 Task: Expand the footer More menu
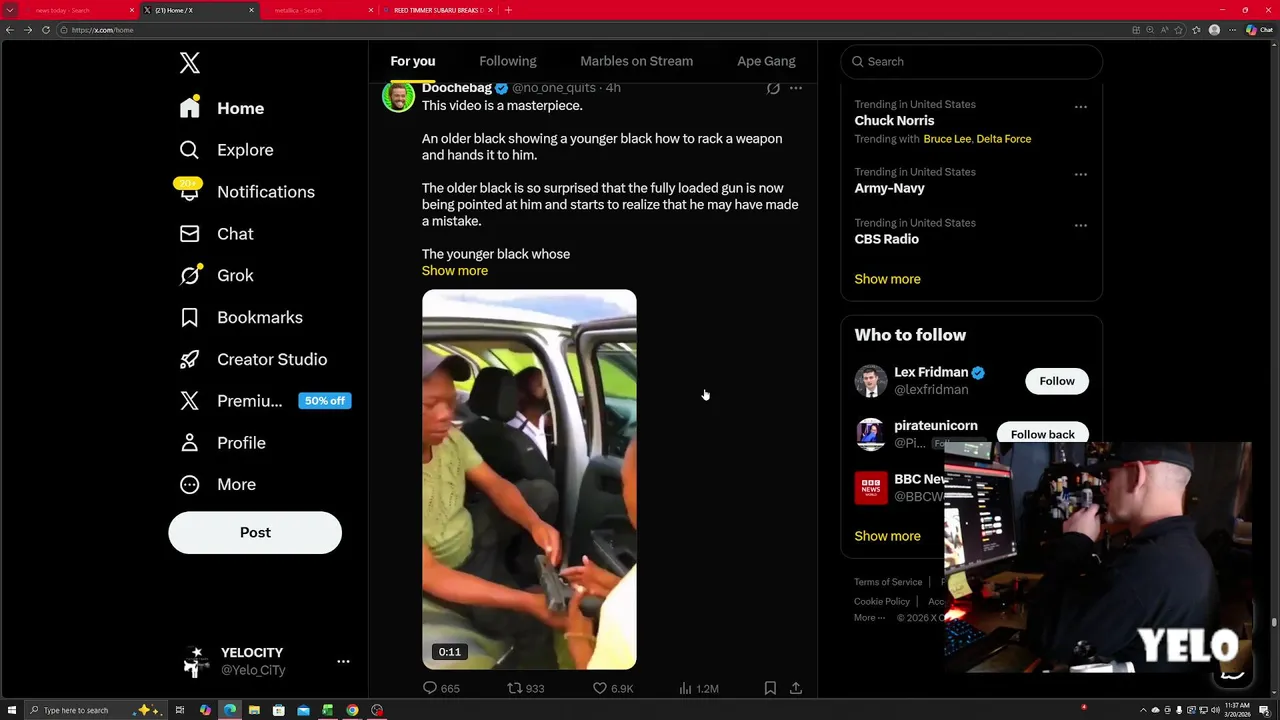pos(869,618)
